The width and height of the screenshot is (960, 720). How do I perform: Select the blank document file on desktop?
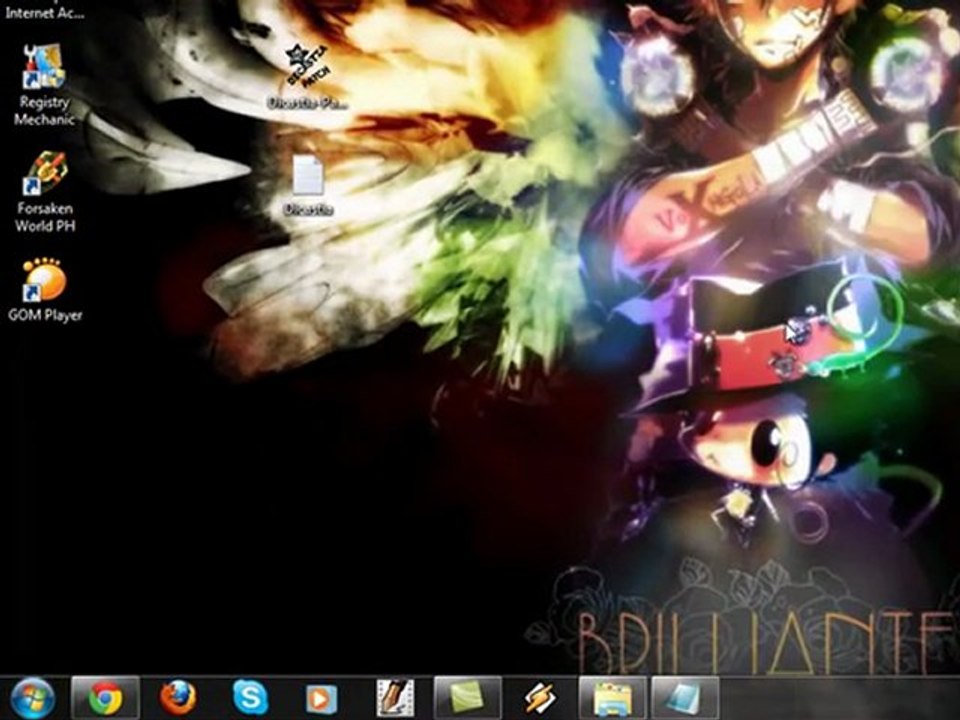click(x=307, y=186)
